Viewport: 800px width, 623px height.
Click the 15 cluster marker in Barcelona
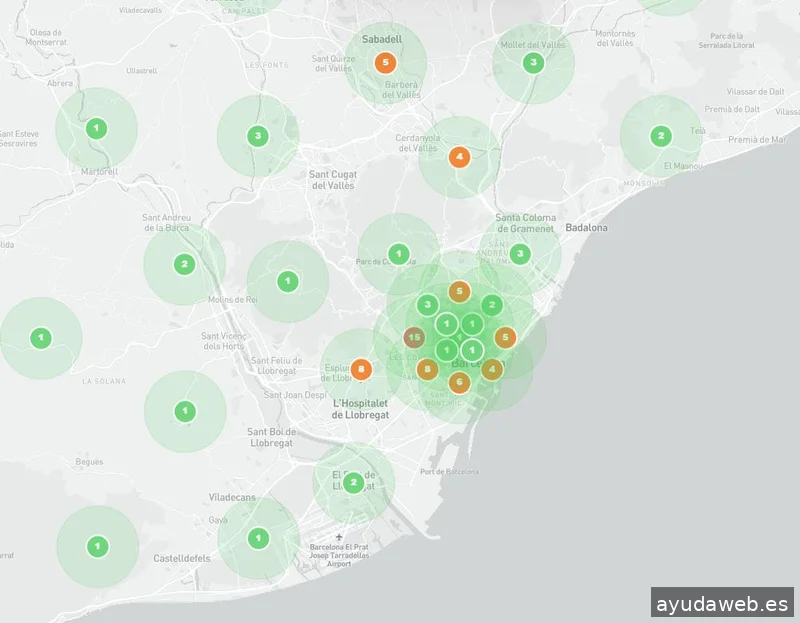click(x=414, y=338)
